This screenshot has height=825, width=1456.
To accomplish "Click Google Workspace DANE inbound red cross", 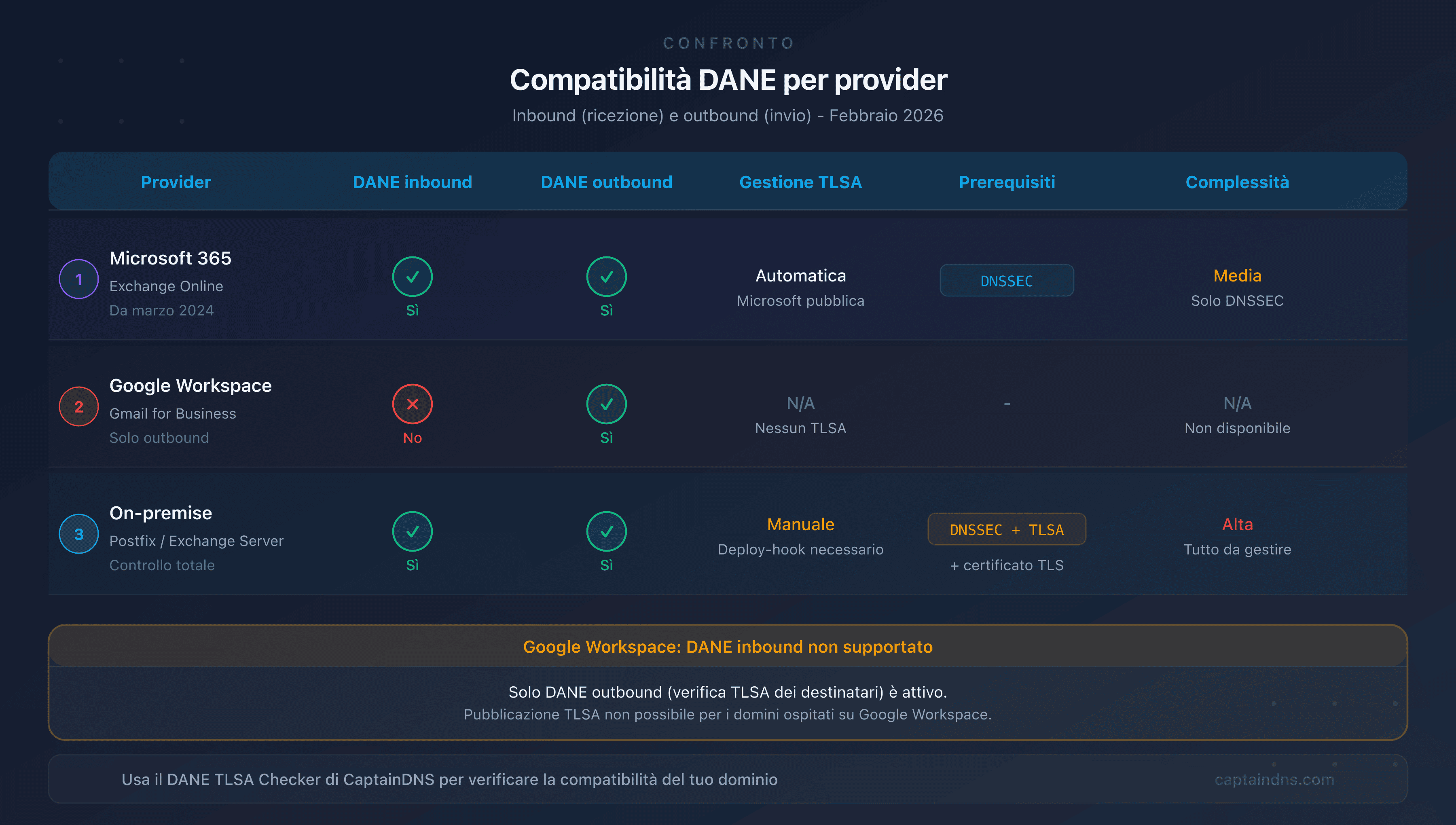I will tap(413, 404).
